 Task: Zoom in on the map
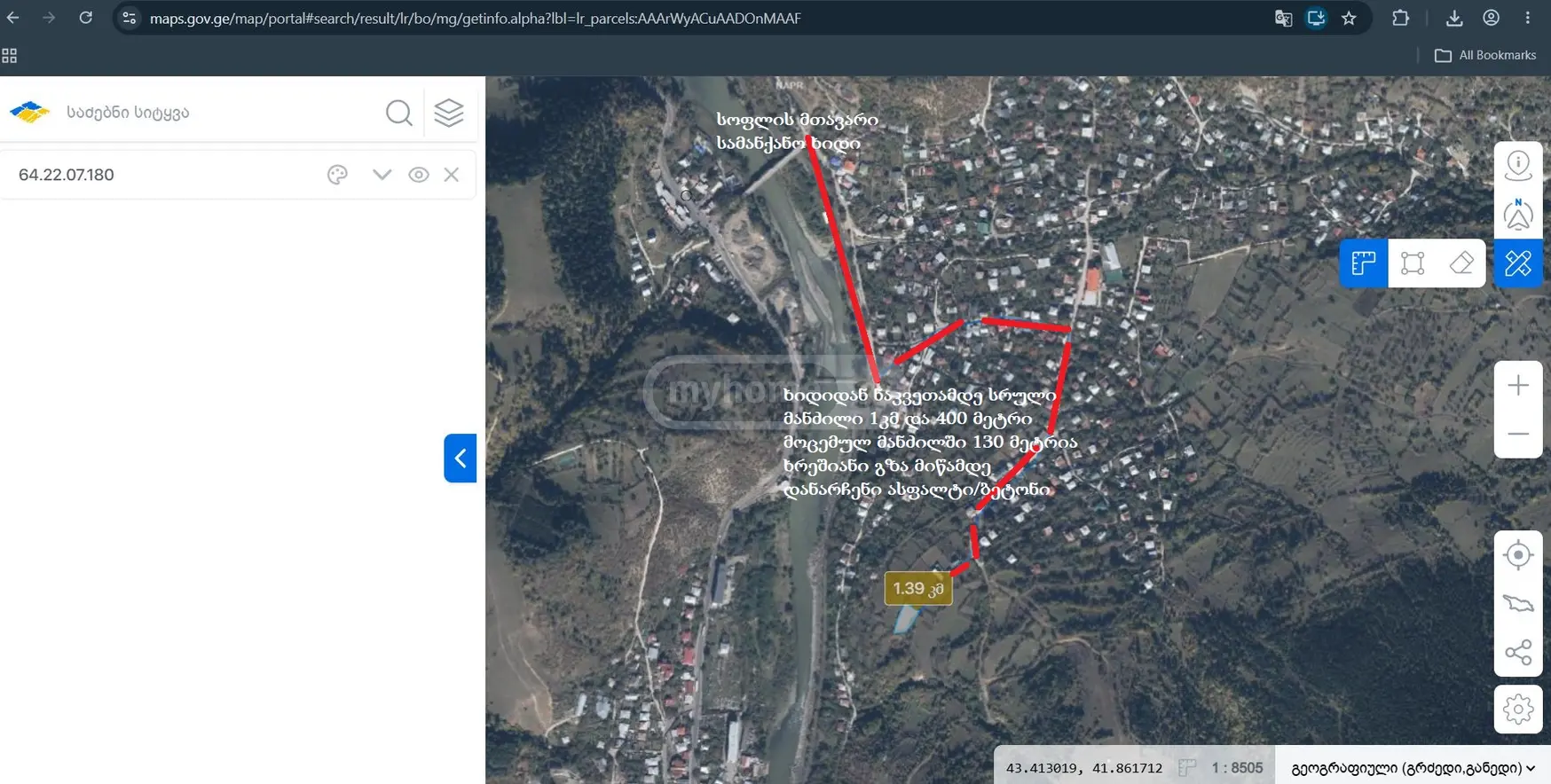(x=1518, y=386)
